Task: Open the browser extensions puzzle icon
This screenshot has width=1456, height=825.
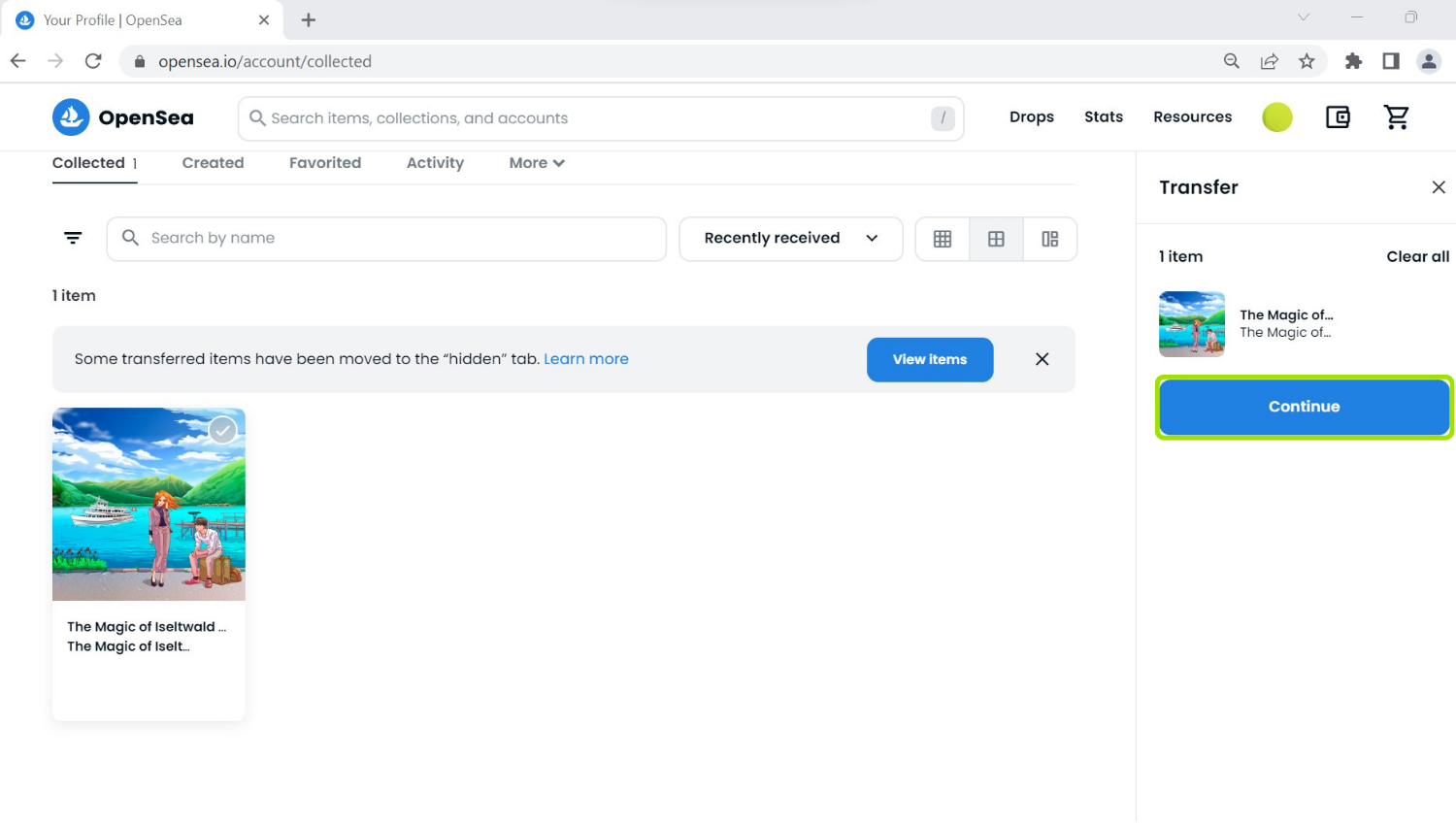Action: click(1353, 61)
